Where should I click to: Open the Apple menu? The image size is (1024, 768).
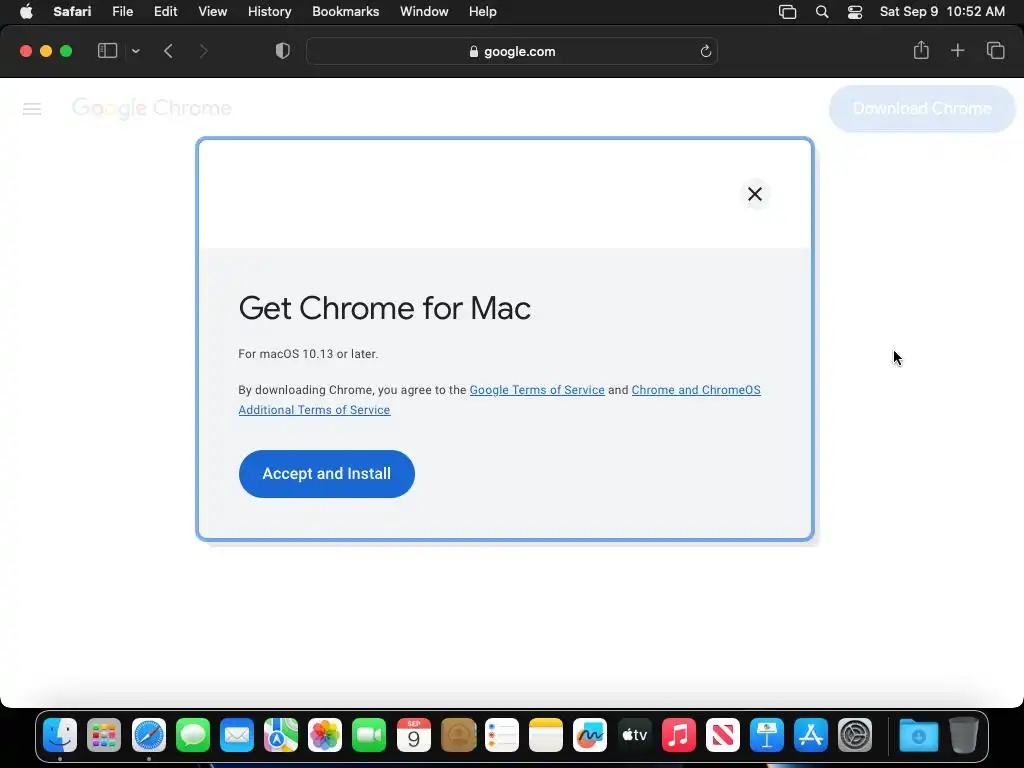[26, 12]
